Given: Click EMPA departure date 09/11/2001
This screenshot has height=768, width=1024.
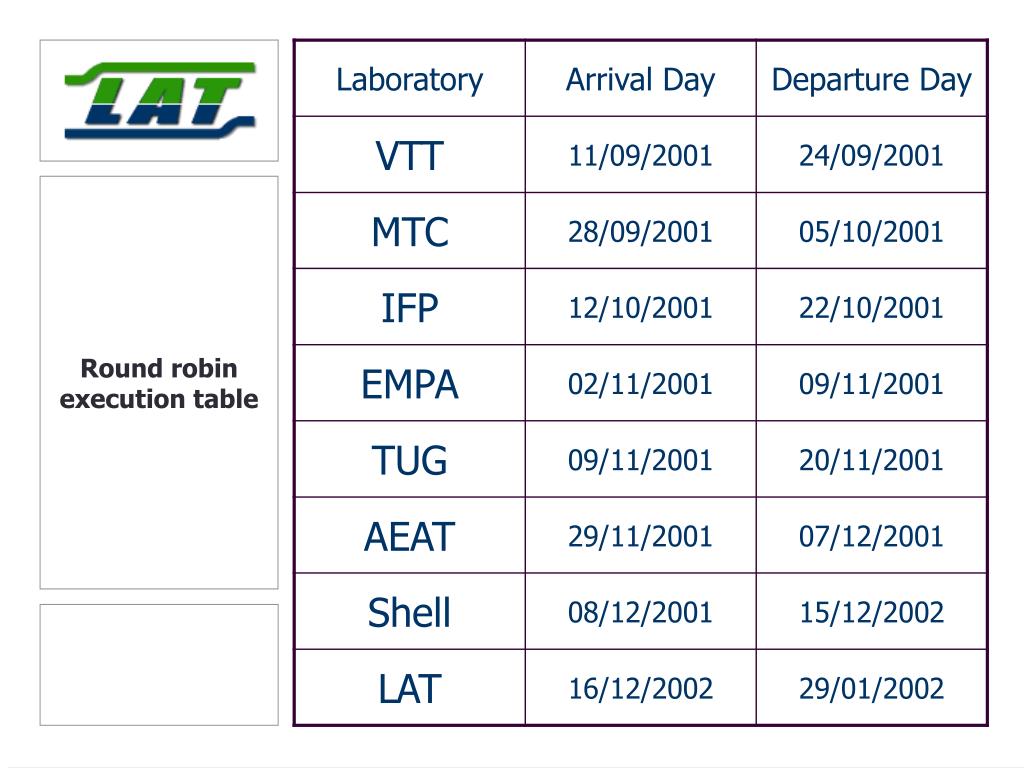Looking at the screenshot, I should [x=871, y=383].
